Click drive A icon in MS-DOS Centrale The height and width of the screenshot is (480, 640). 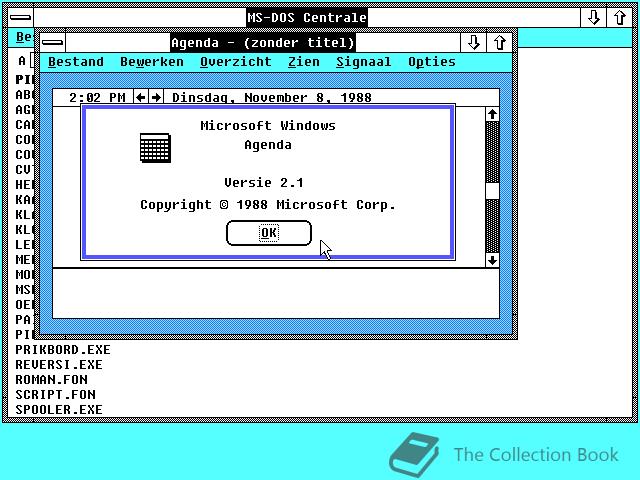click(x=24, y=61)
